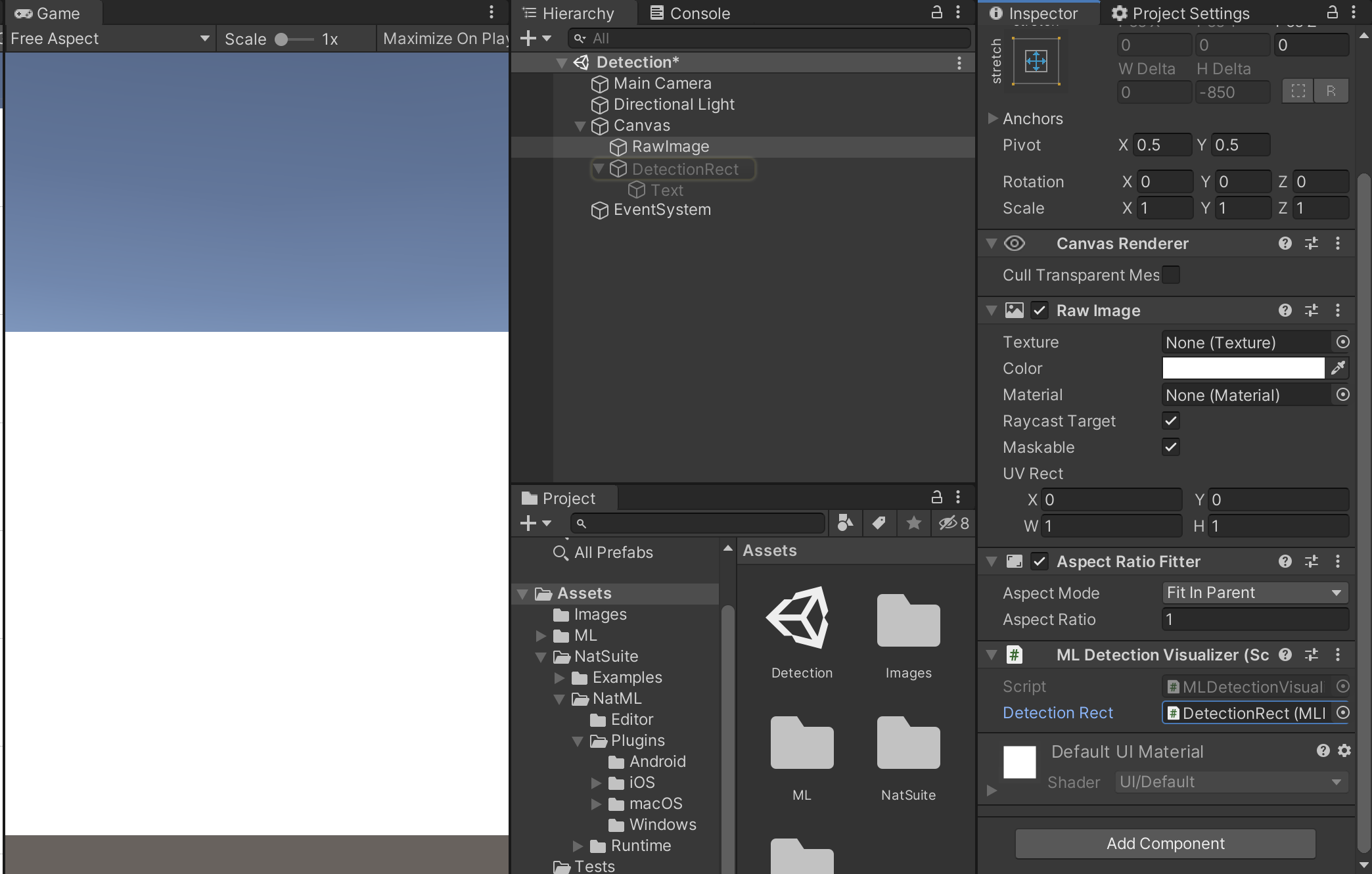
Task: Click Raw Image help question mark icon
Action: coord(1285,310)
